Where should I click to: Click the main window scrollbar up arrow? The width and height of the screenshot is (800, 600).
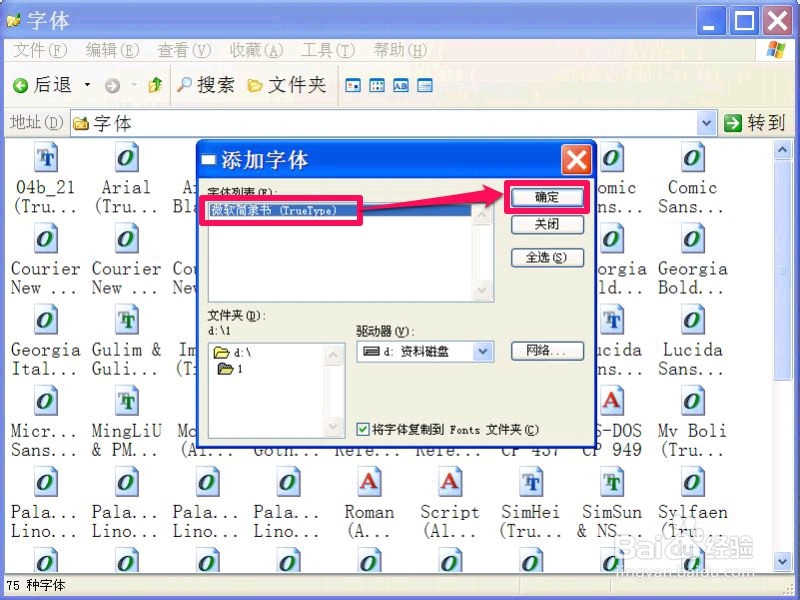coord(783,150)
